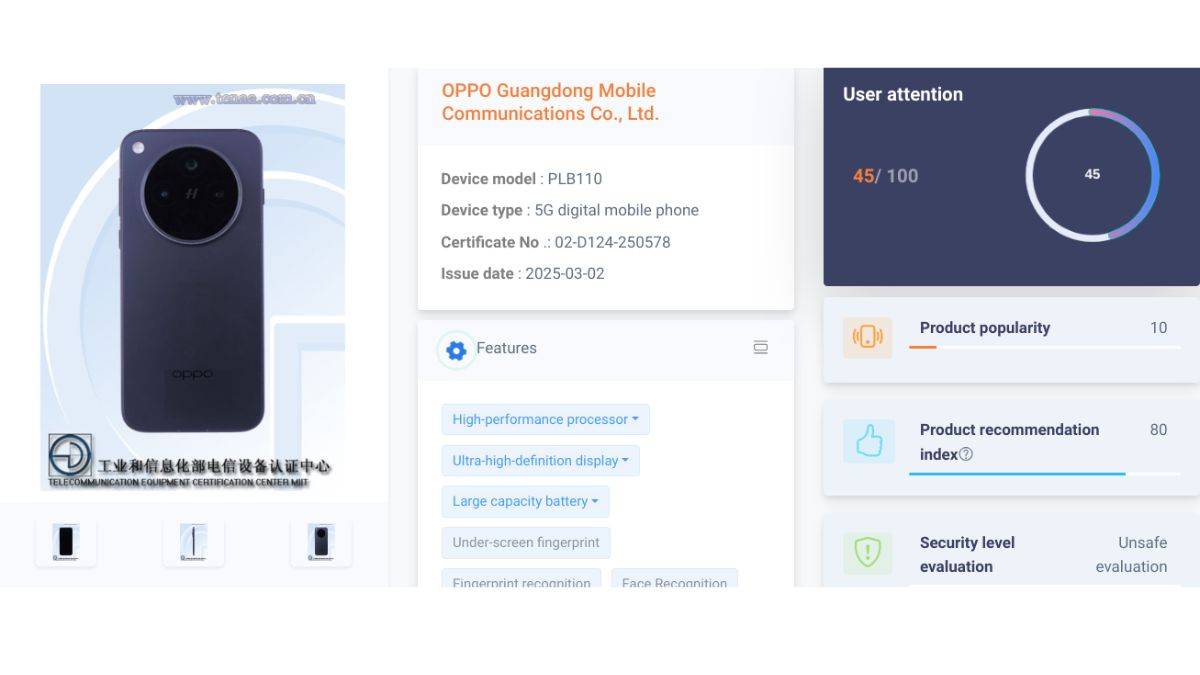Click the User attention donut chart
The image size is (1200, 675).
click(1092, 175)
